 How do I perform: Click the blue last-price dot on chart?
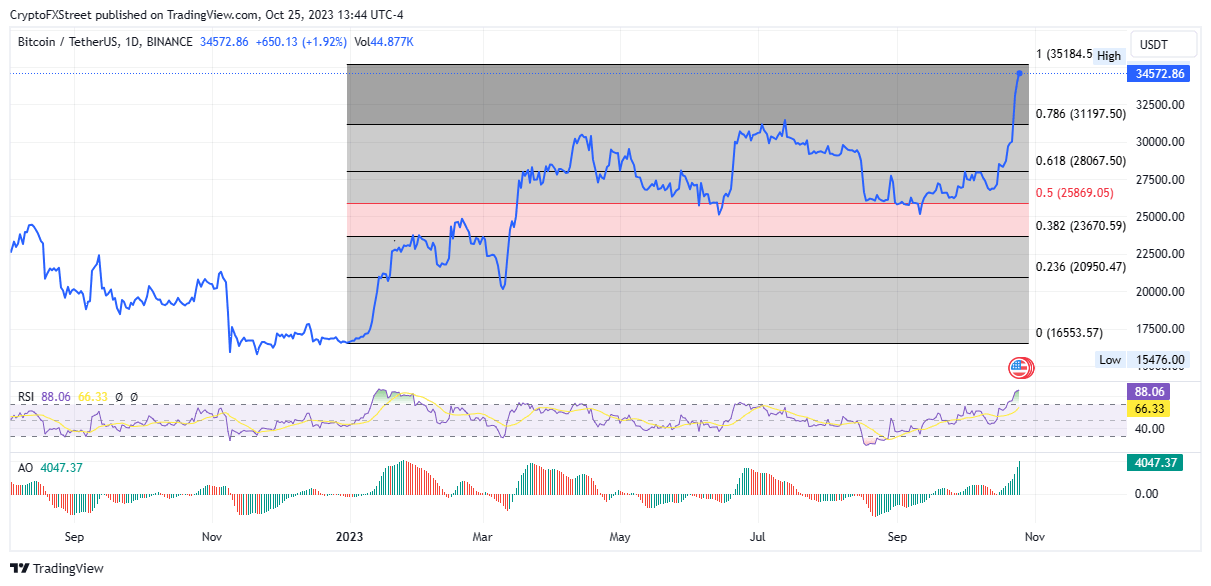coord(1019,73)
